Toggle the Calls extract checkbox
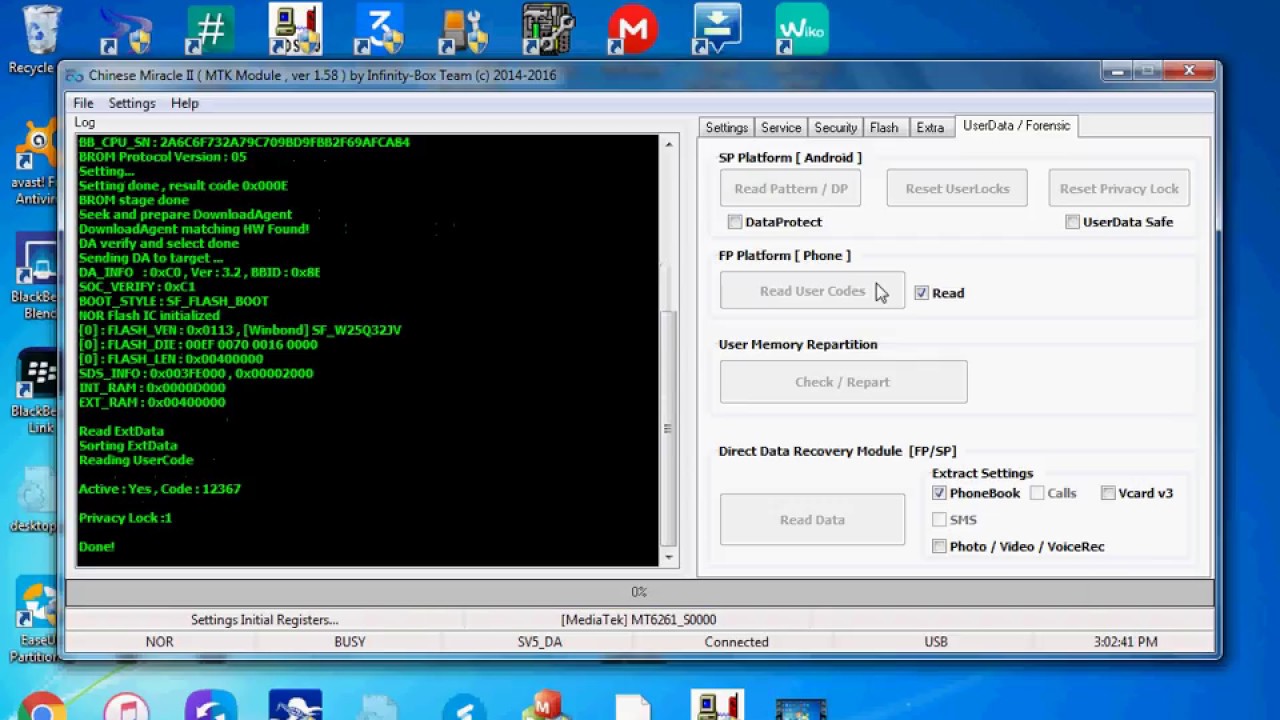The width and height of the screenshot is (1280, 720). click(1037, 493)
